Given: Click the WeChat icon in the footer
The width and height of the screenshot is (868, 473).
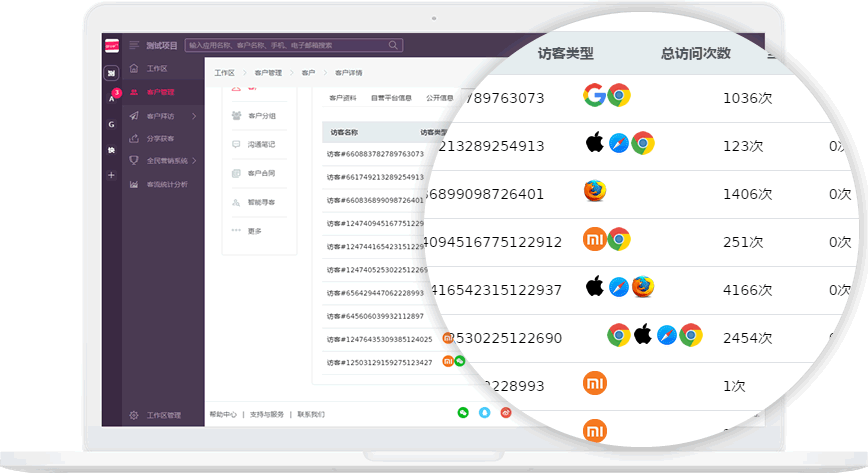Looking at the screenshot, I should coord(463,412).
